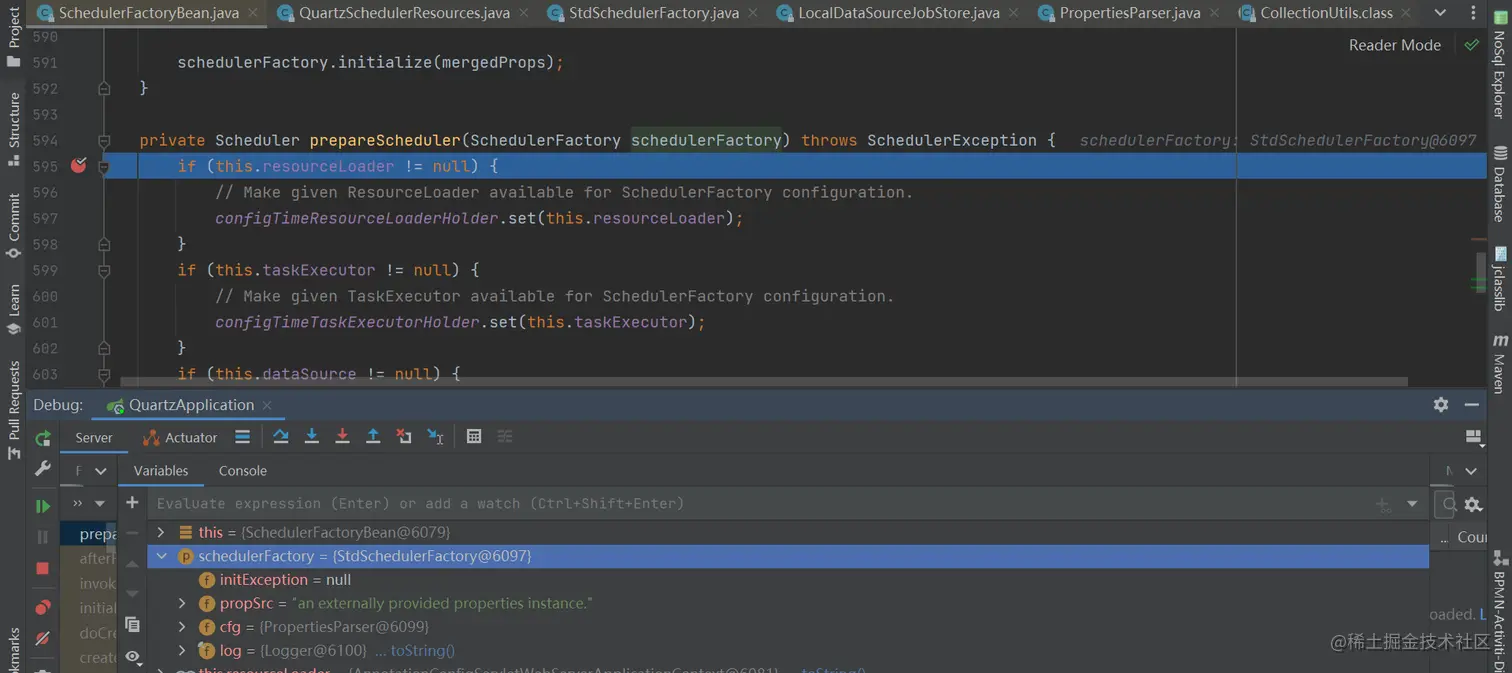The image size is (1512, 673).
Task: Select the Variables tab
Action: pyautogui.click(x=160, y=471)
